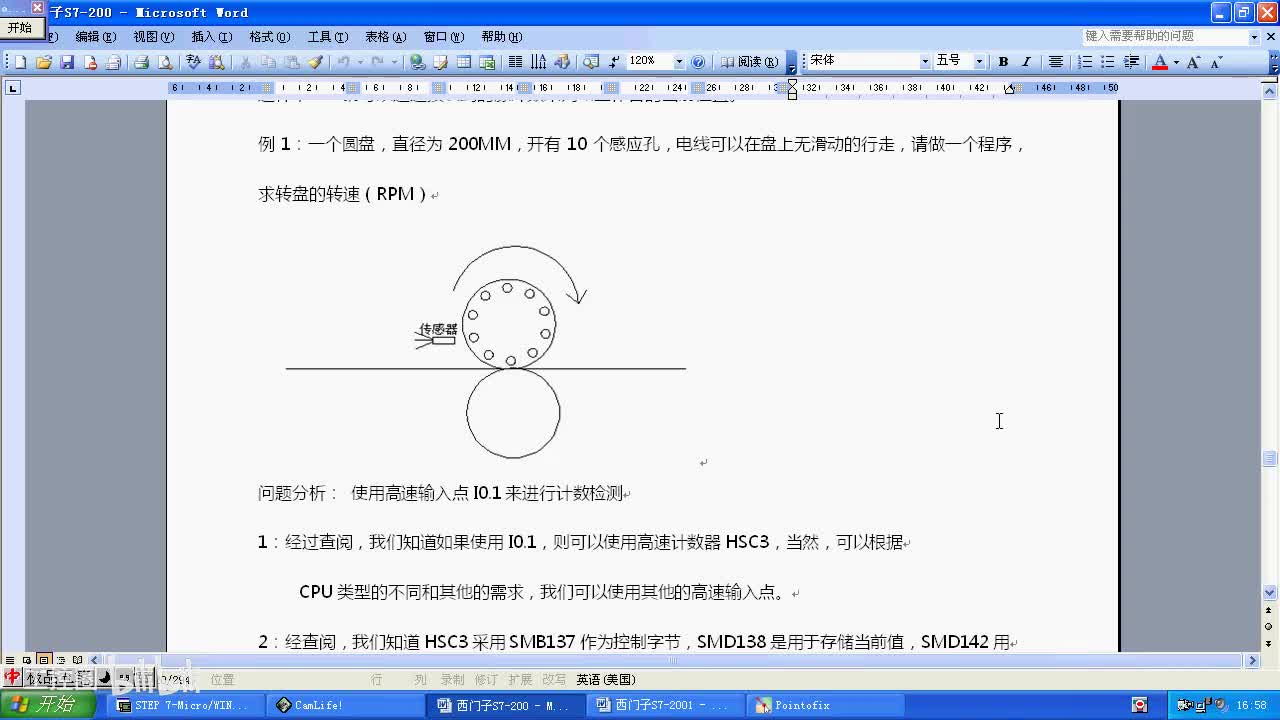Open the 视图 (View) menu
The width and height of the screenshot is (1280, 720).
153,37
